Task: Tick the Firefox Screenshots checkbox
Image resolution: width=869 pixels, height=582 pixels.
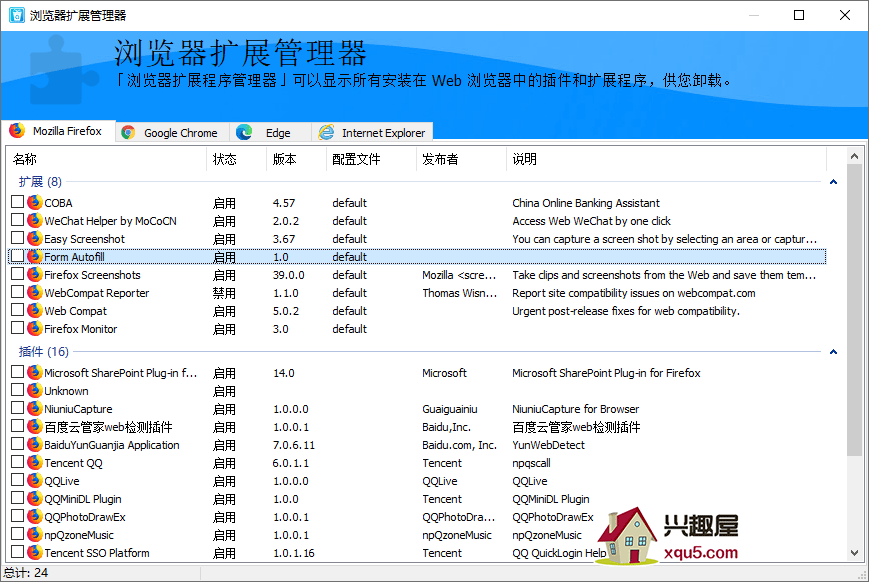Action: [x=17, y=274]
